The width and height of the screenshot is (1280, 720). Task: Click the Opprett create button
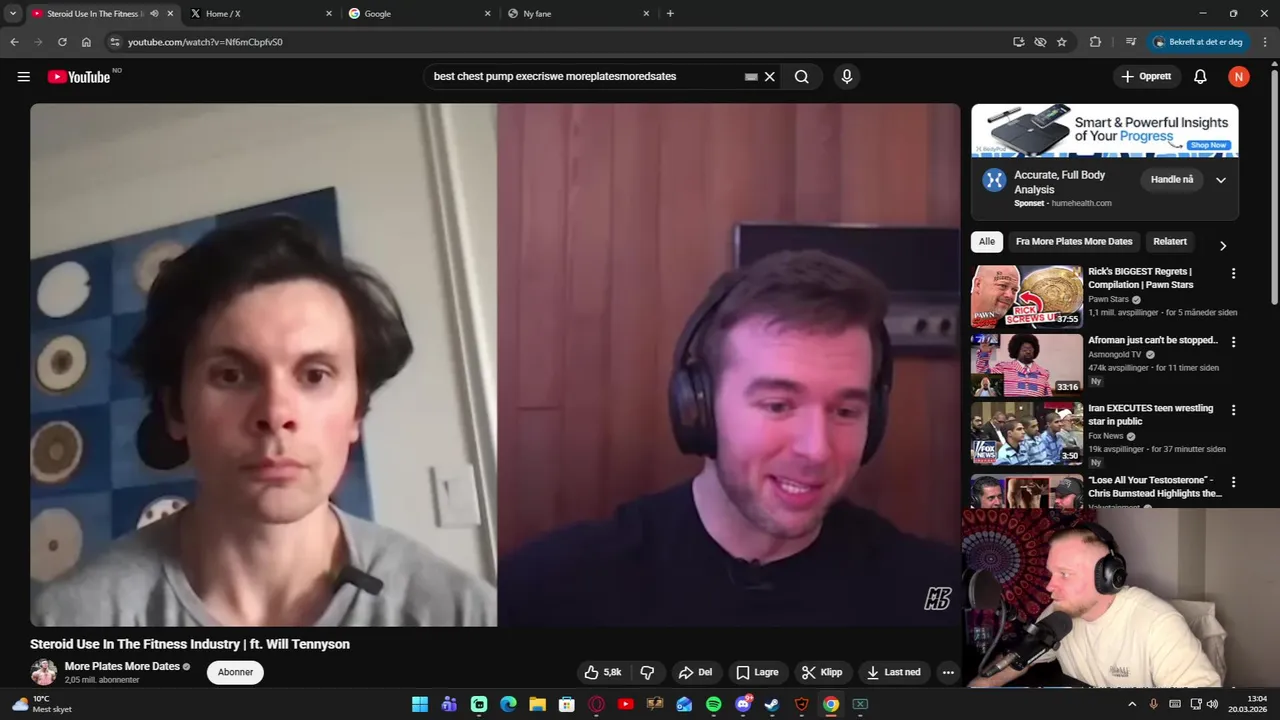[x=1146, y=77]
